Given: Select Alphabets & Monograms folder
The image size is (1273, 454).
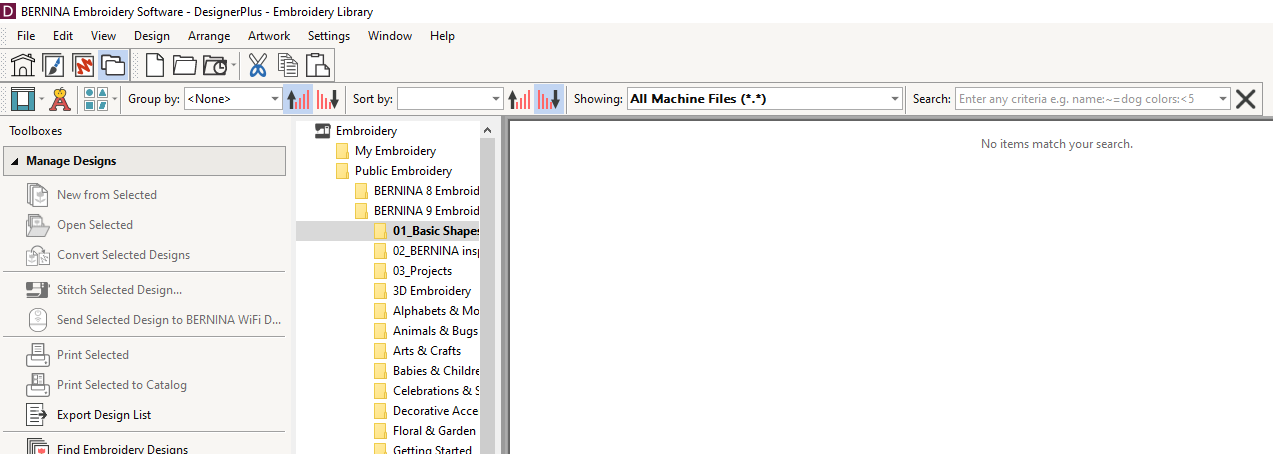Looking at the screenshot, I should (436, 311).
